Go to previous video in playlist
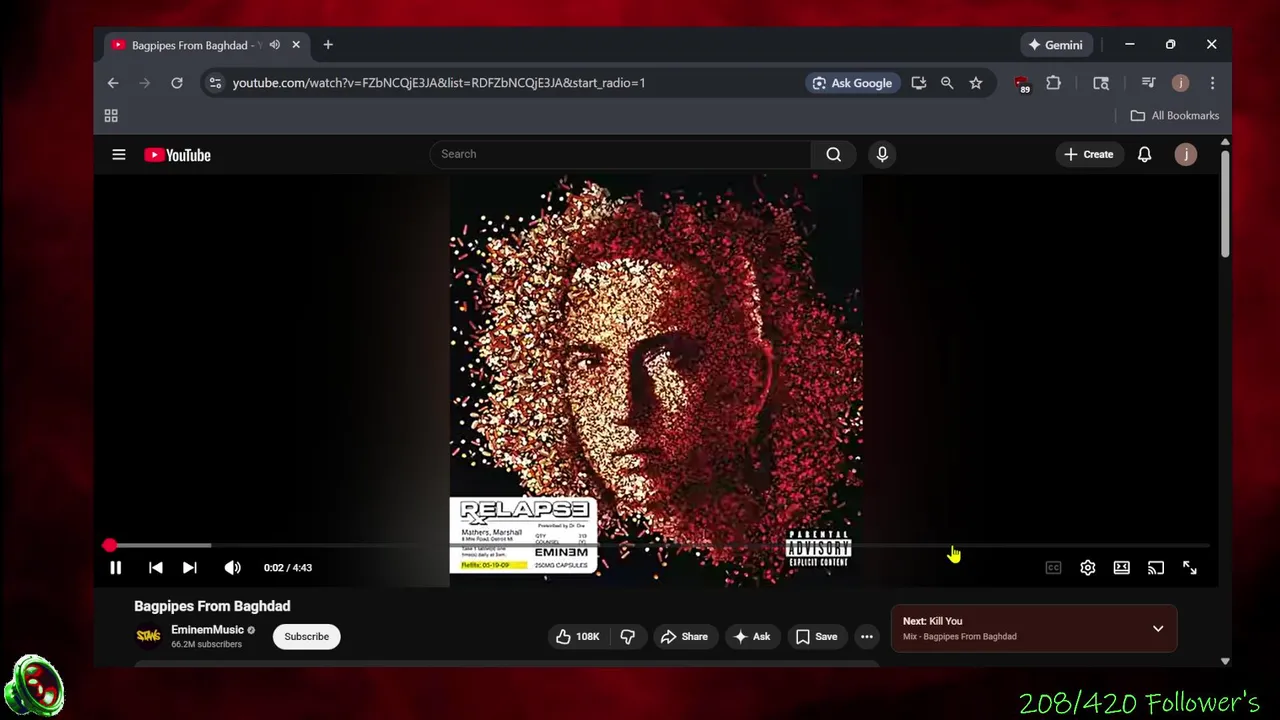The height and width of the screenshot is (720, 1280). coord(155,568)
